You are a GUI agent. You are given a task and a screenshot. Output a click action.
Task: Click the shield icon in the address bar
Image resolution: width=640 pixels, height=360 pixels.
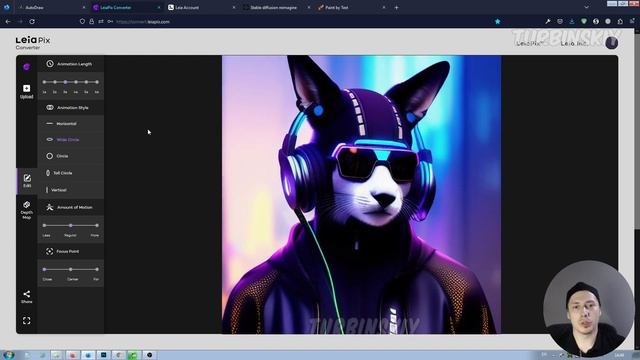pos(82,22)
